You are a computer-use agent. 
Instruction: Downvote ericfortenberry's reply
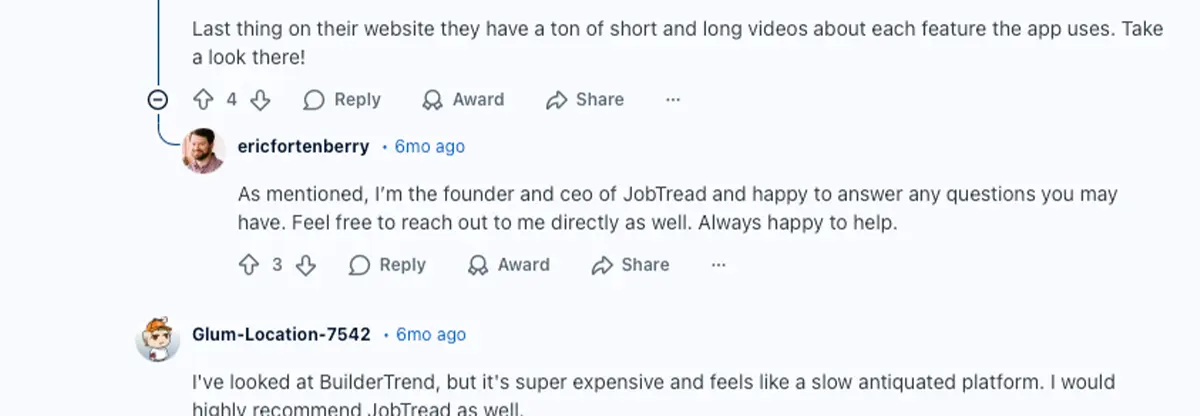[x=306, y=265]
